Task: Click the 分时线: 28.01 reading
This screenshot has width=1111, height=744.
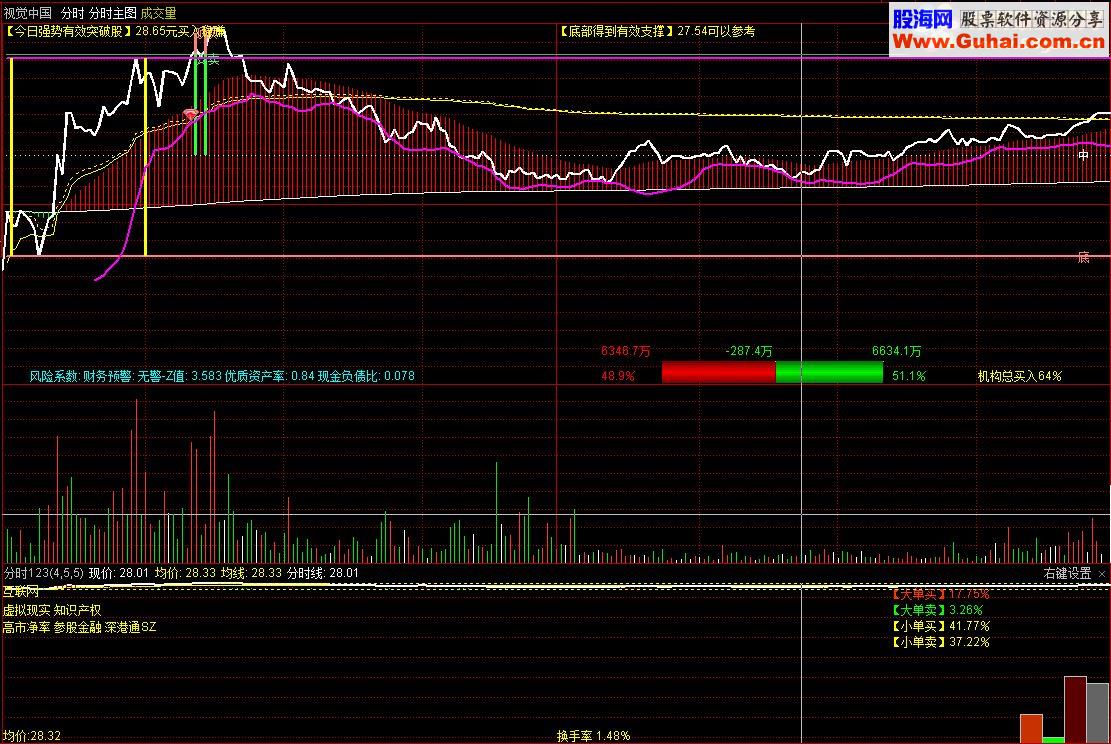Action: [x=323, y=573]
